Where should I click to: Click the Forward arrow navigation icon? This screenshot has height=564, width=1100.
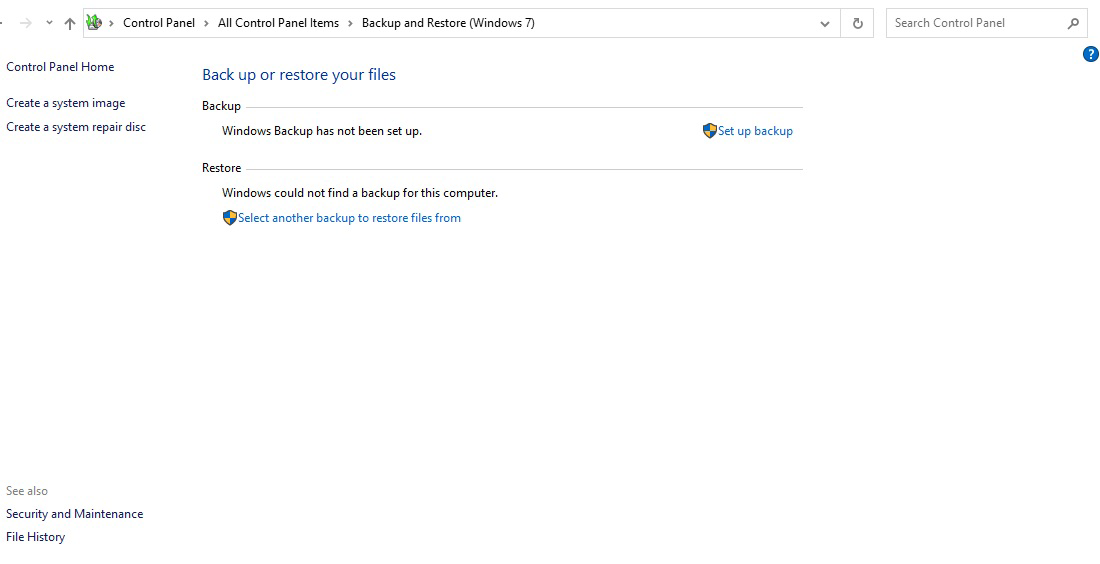(x=26, y=23)
